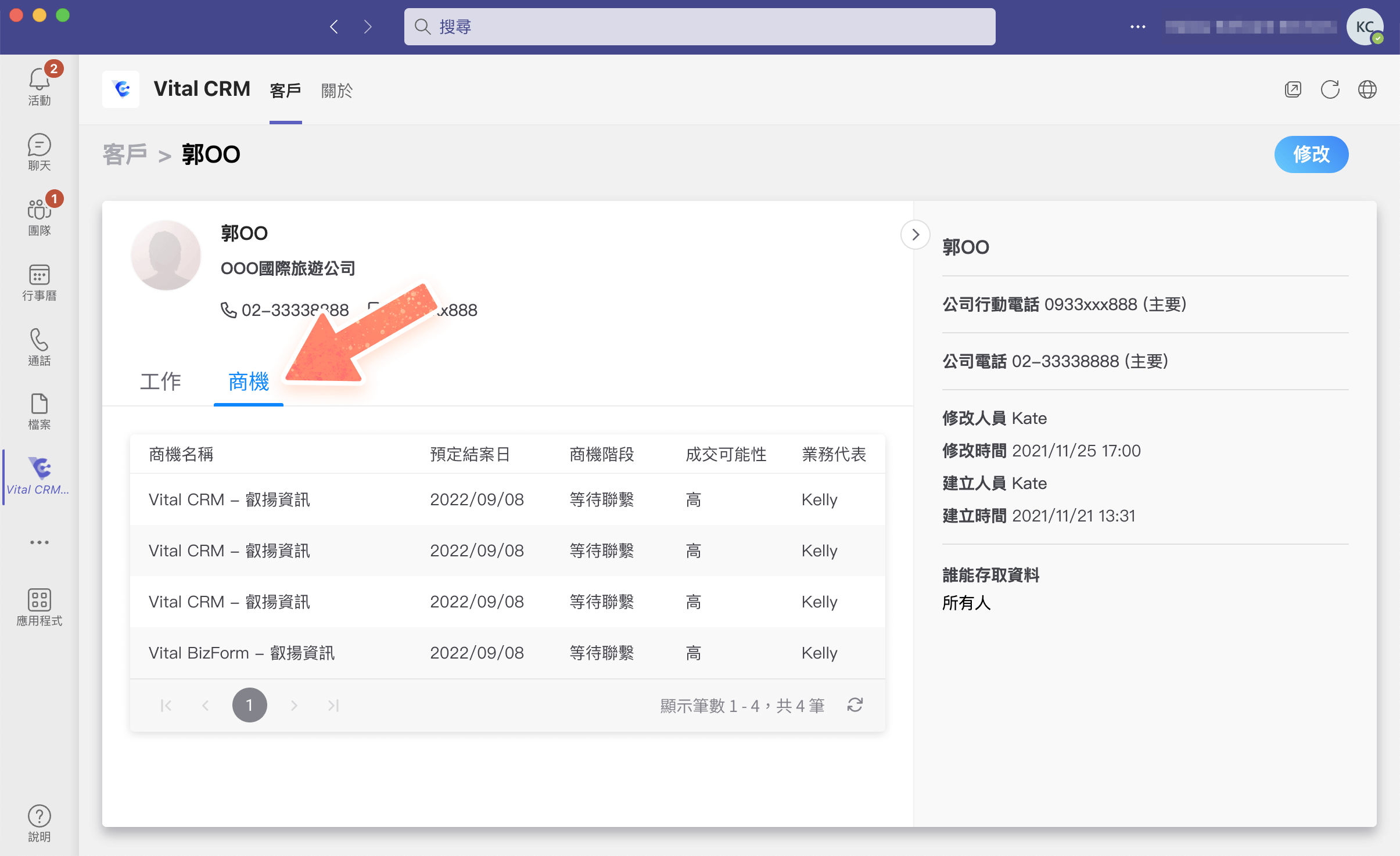This screenshot has height=856, width=1400.
Task: Refresh the opportunities table
Action: point(855,705)
